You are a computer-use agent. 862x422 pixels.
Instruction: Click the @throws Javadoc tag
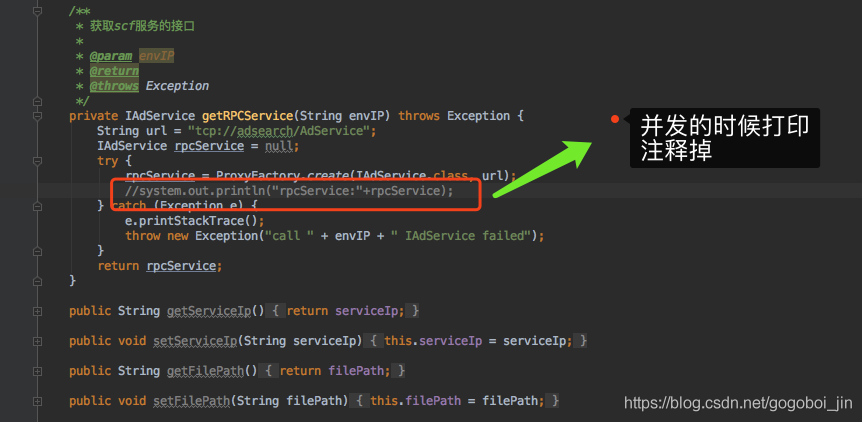(x=114, y=86)
